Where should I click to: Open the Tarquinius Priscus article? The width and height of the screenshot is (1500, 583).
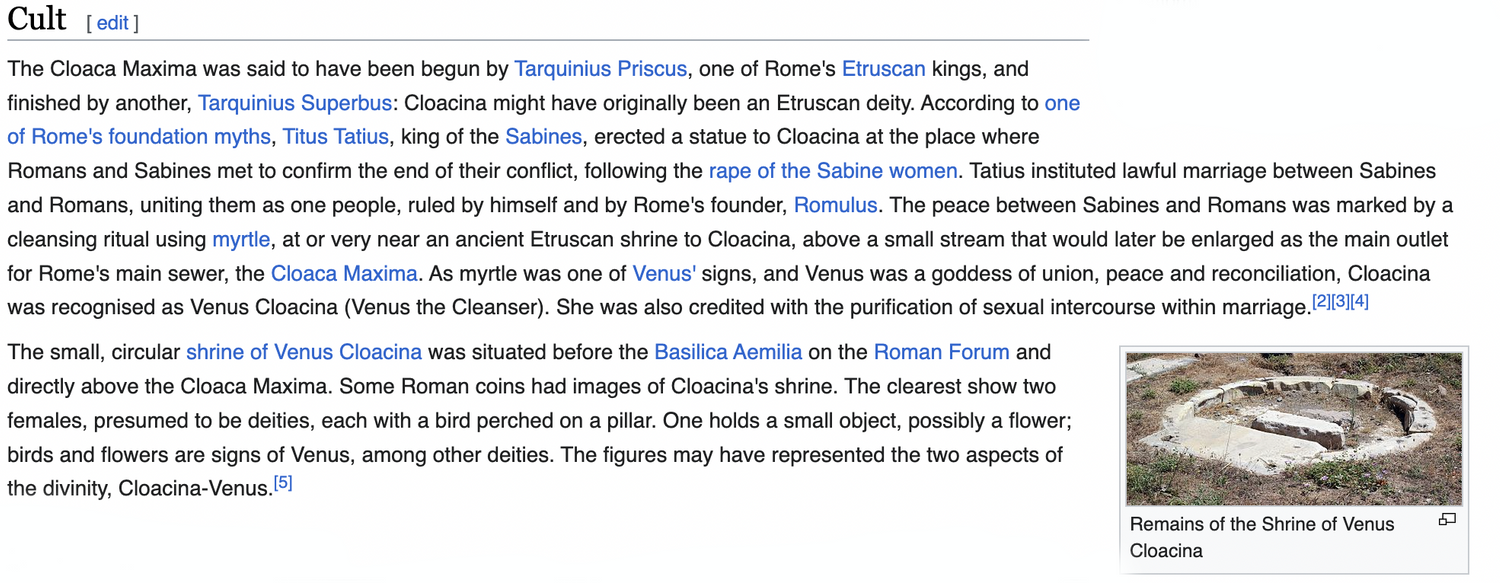point(600,69)
